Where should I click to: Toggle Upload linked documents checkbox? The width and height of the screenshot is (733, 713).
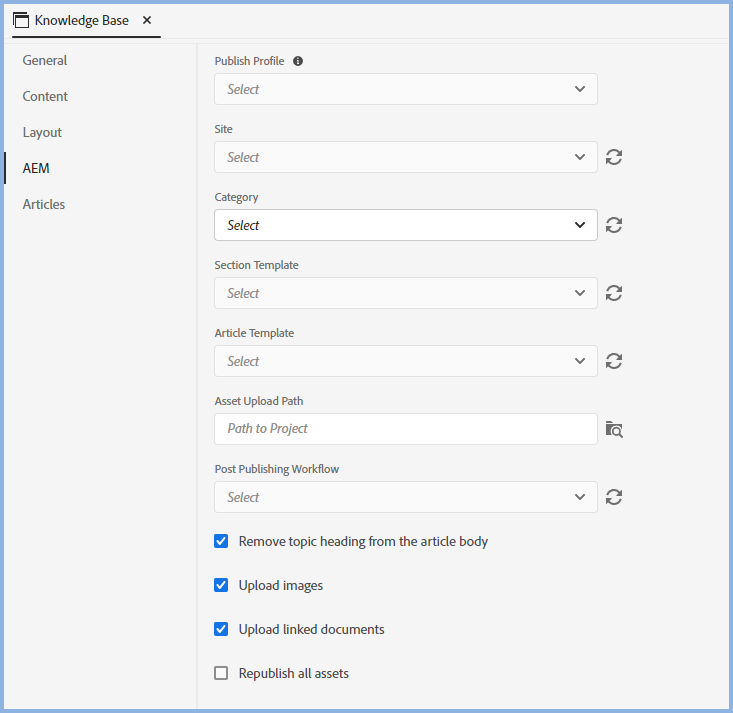tap(221, 629)
